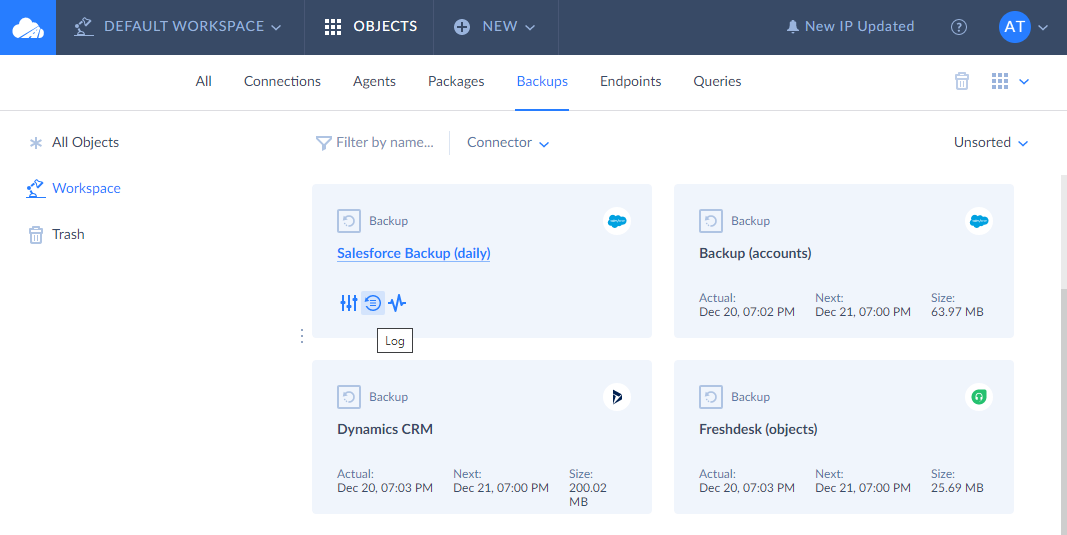
Task: Click the Dynamics connector logo
Action: point(617,397)
